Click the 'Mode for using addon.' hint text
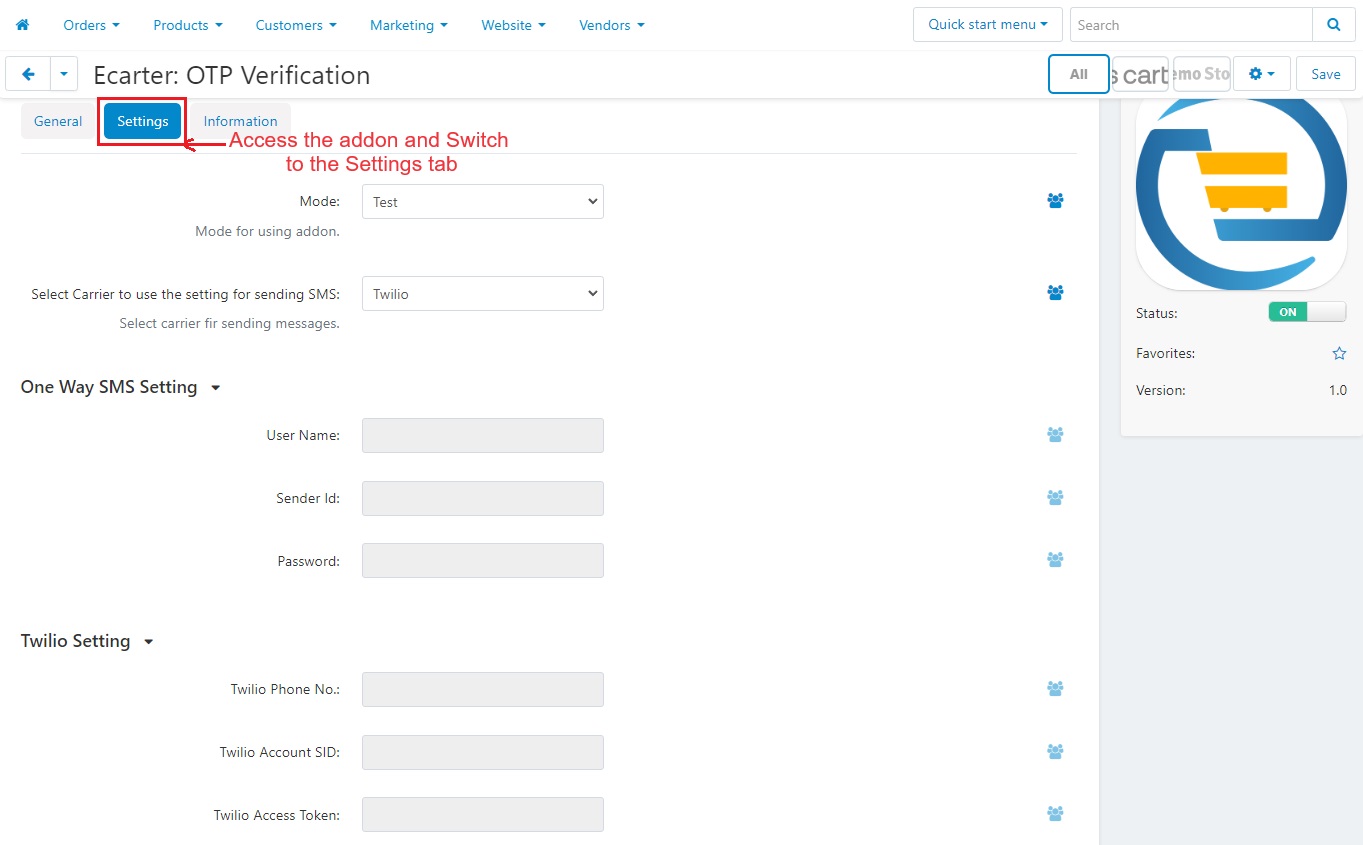 [267, 231]
